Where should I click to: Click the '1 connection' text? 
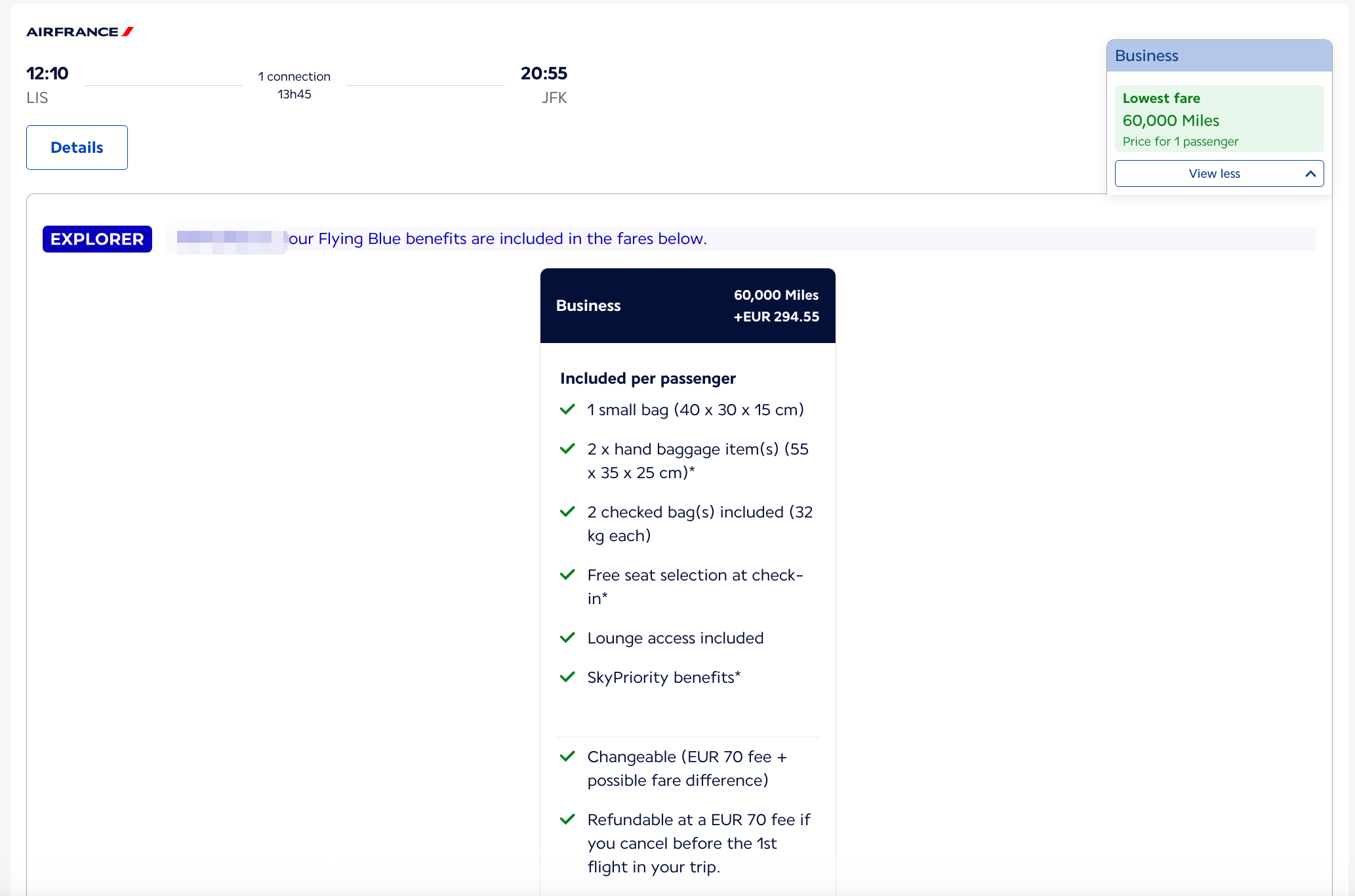coord(294,77)
